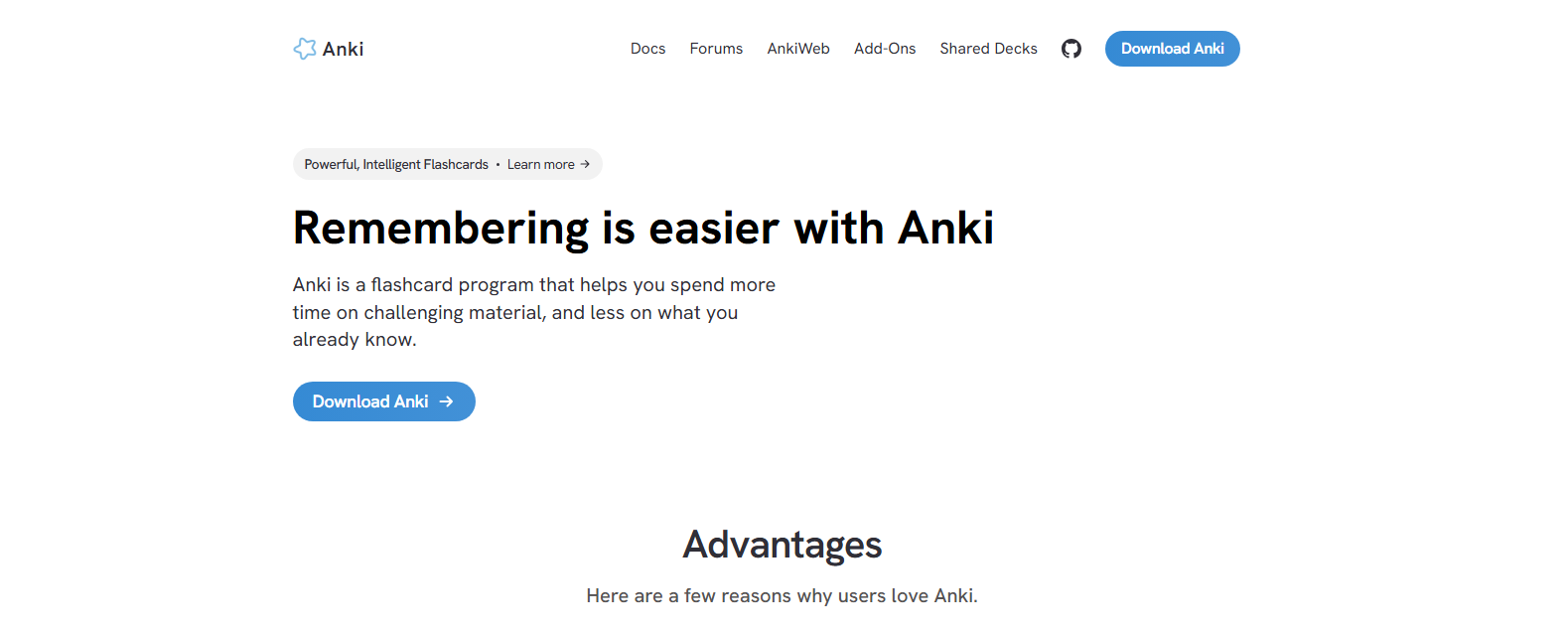This screenshot has width=1568, height=637.
Task: Click the AnkiWeb navigation item
Action: click(x=798, y=49)
